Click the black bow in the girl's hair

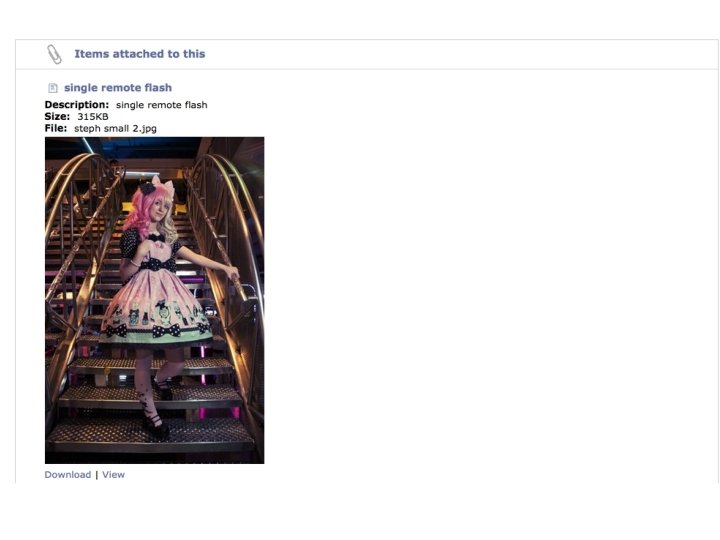tap(148, 188)
